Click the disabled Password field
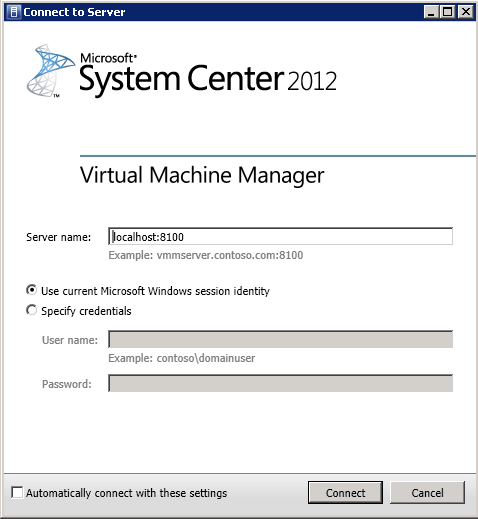This screenshot has width=478, height=519. click(280, 383)
